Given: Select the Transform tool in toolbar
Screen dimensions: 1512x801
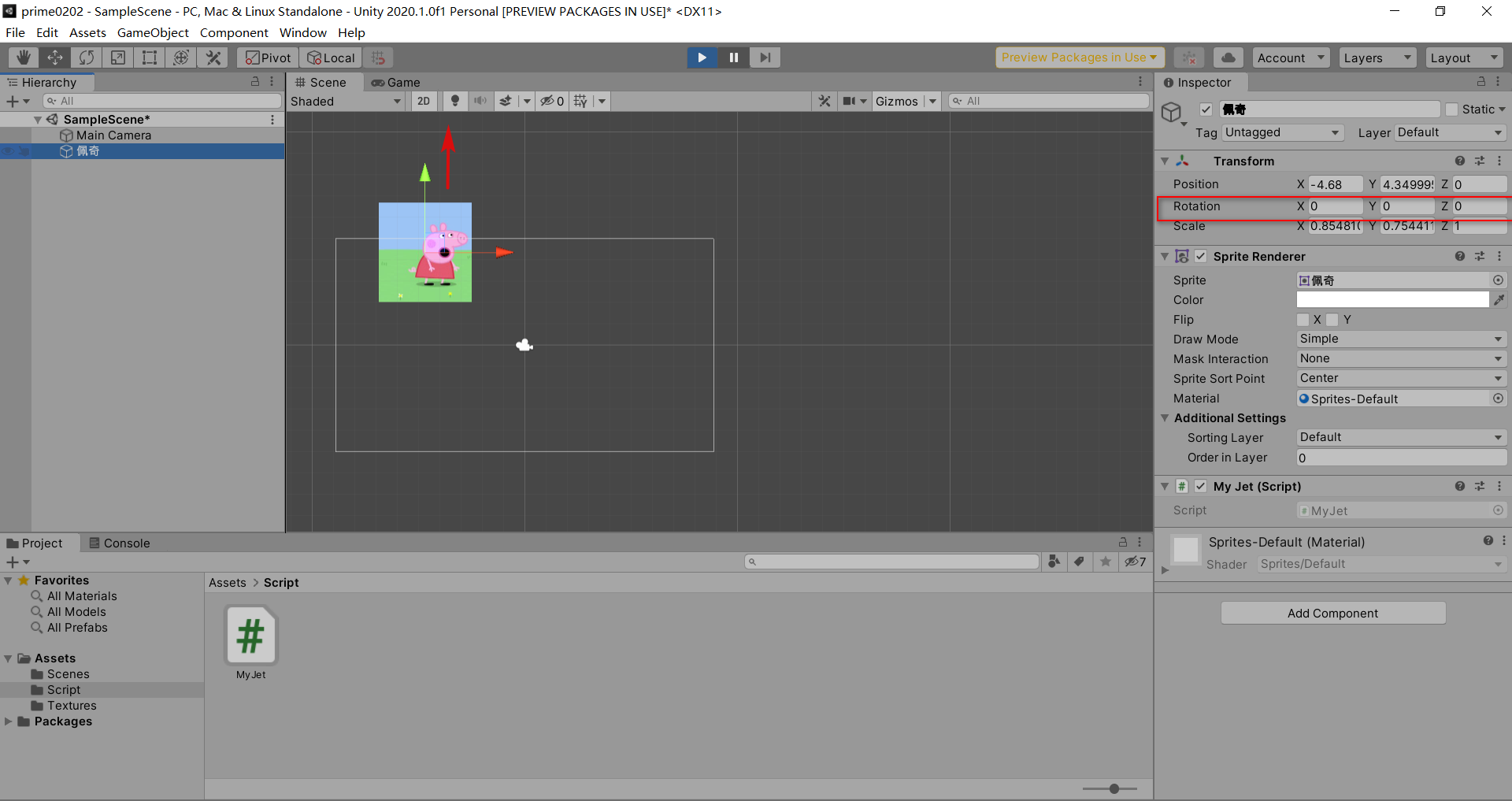Looking at the screenshot, I should coord(181,57).
